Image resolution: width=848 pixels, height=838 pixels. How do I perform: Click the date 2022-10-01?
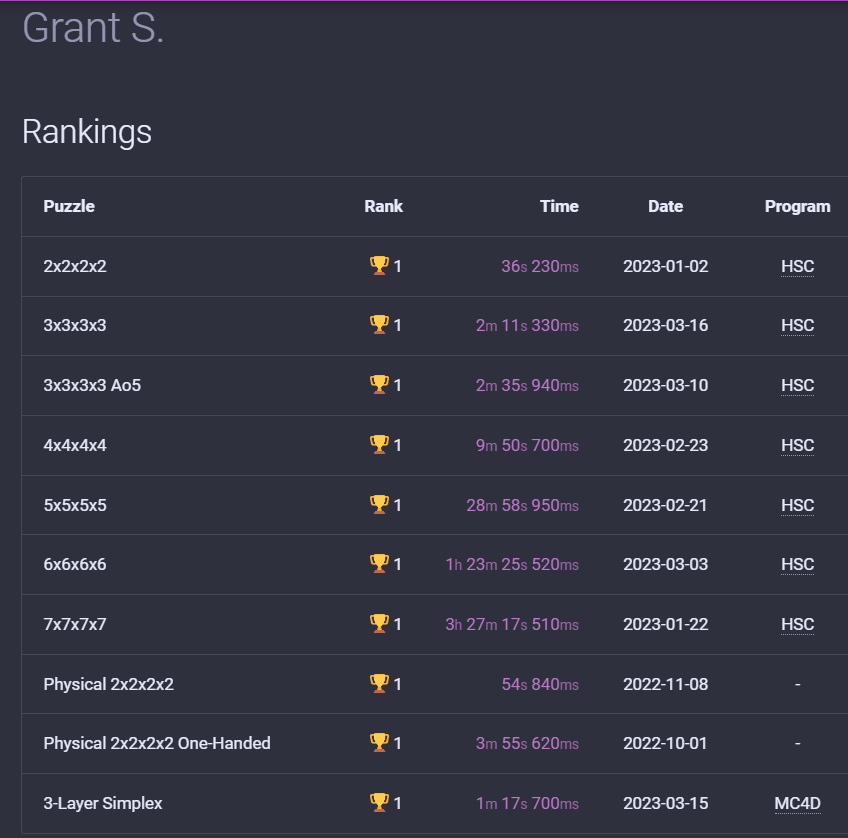(x=665, y=743)
